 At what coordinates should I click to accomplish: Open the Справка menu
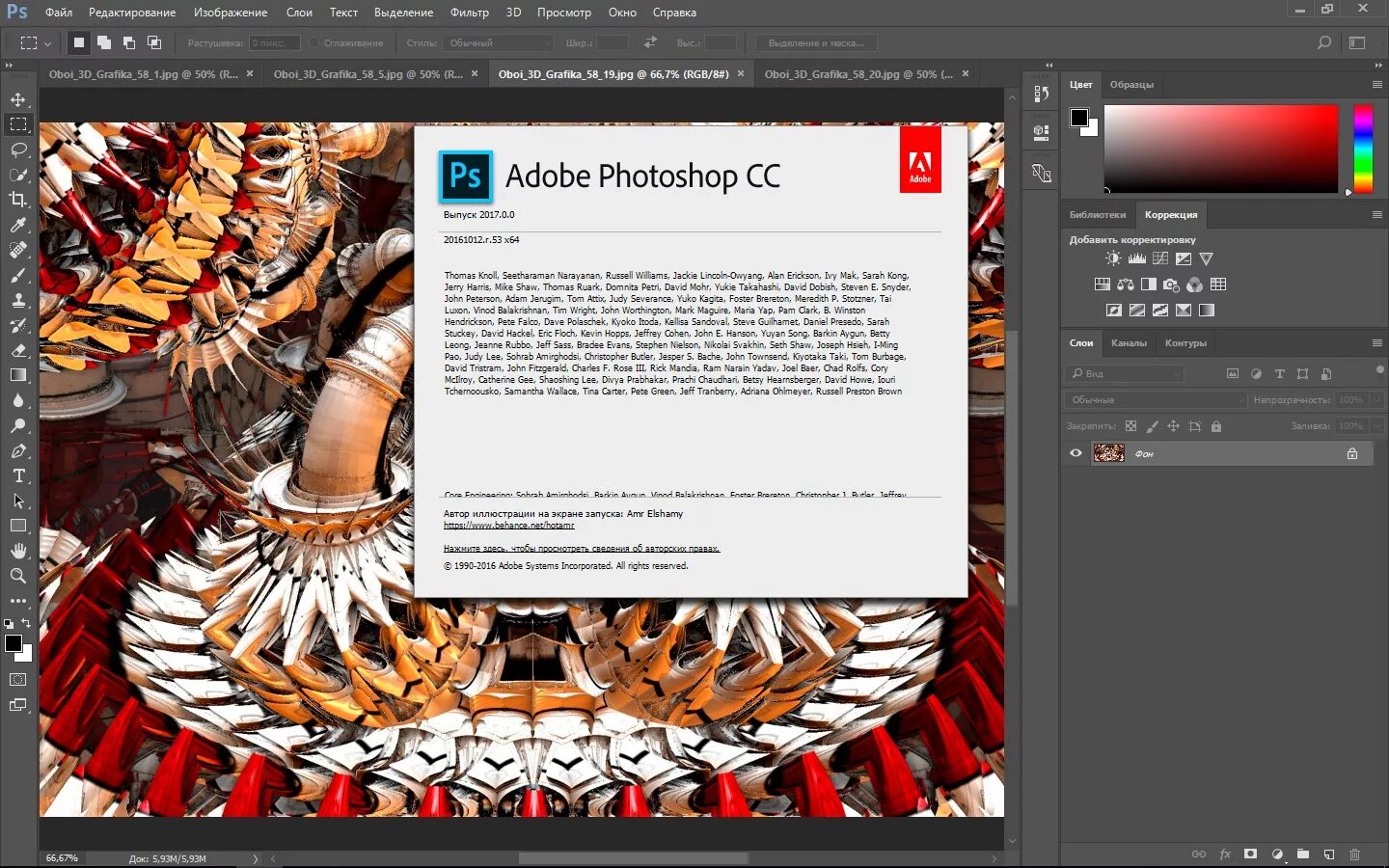pyautogui.click(x=674, y=13)
